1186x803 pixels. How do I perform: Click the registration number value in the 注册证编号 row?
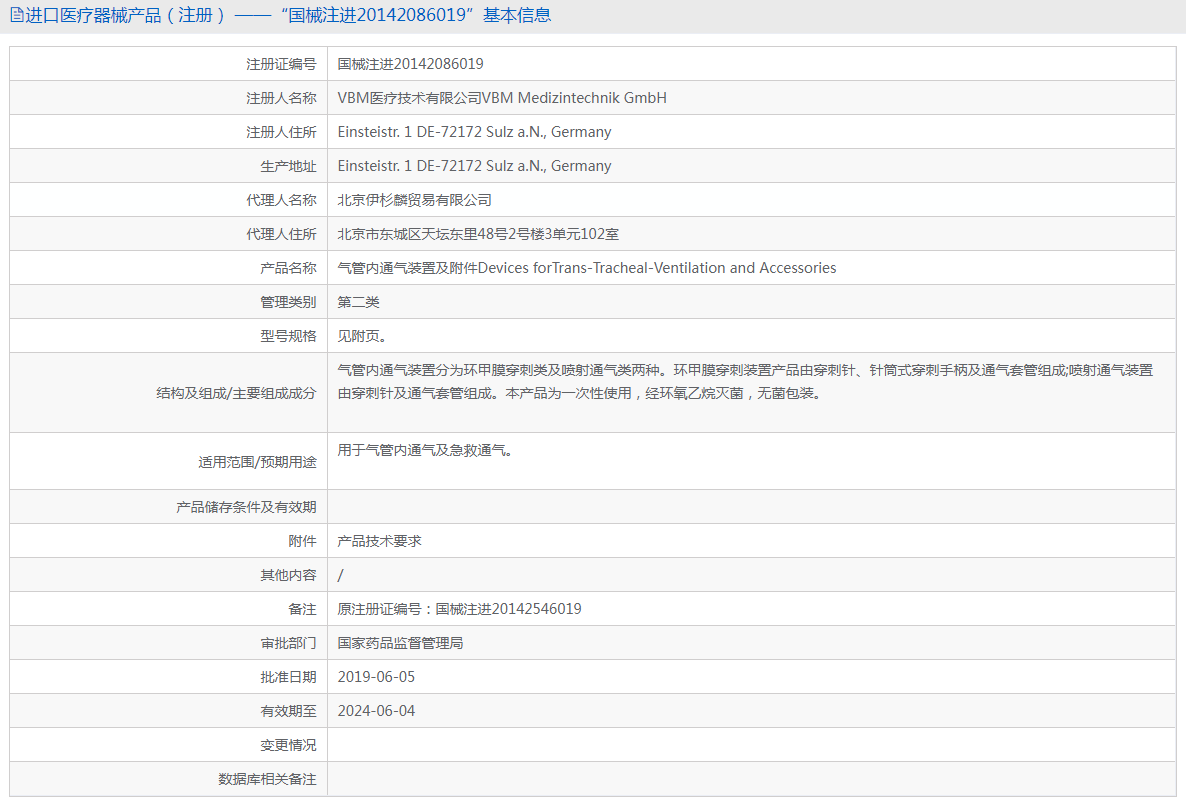tap(410, 64)
